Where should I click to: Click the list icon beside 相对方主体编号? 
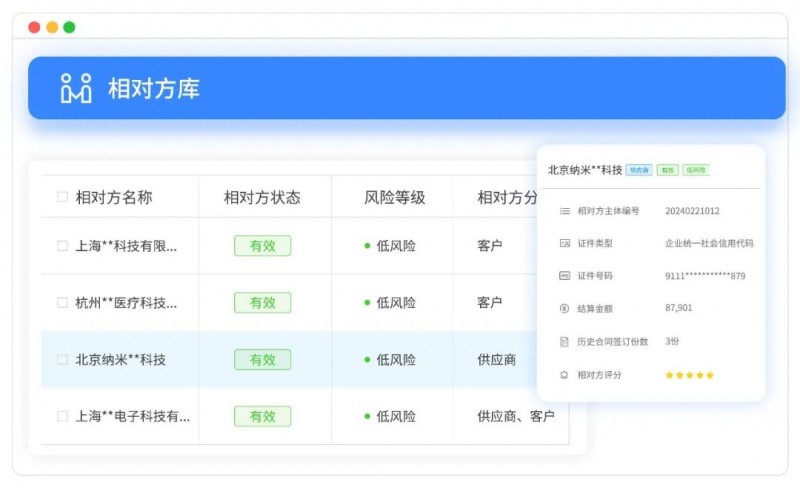coord(565,211)
